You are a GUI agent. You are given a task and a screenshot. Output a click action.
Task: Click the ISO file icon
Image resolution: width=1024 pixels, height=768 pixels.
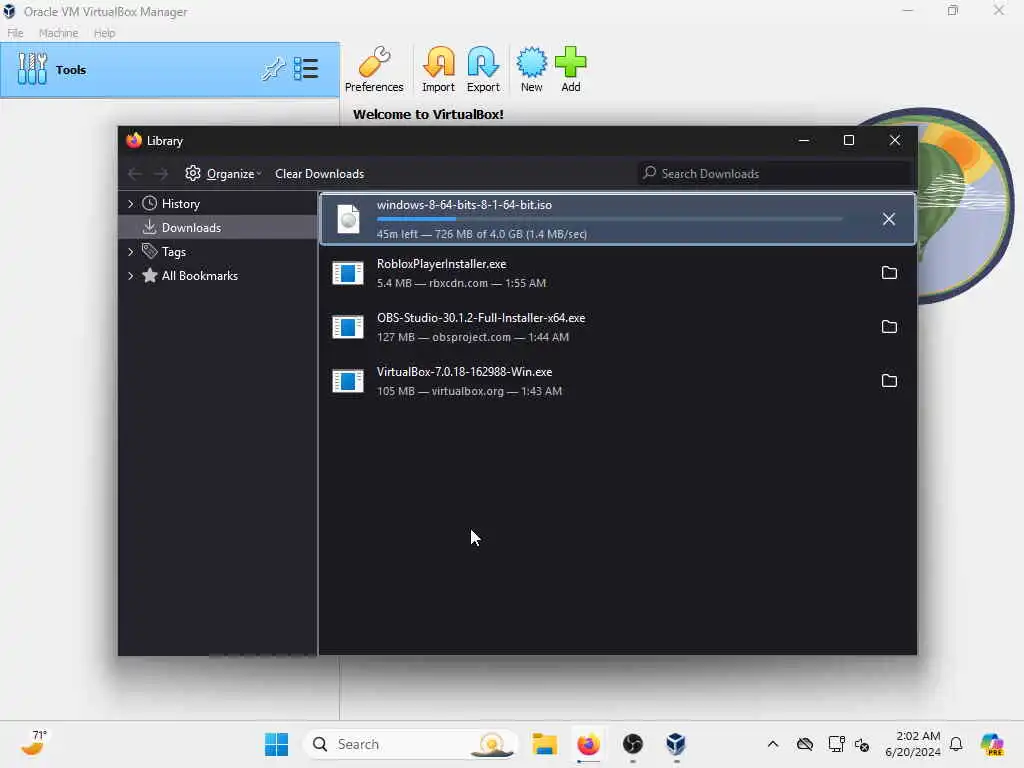point(348,219)
